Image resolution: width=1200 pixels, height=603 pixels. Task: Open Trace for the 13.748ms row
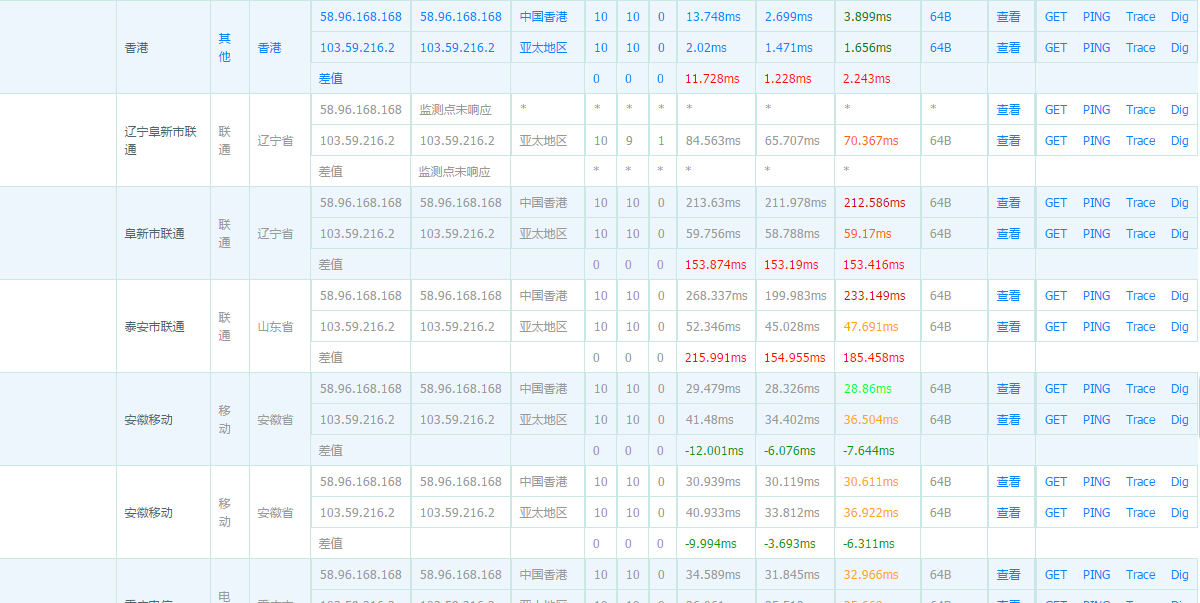(x=1141, y=17)
